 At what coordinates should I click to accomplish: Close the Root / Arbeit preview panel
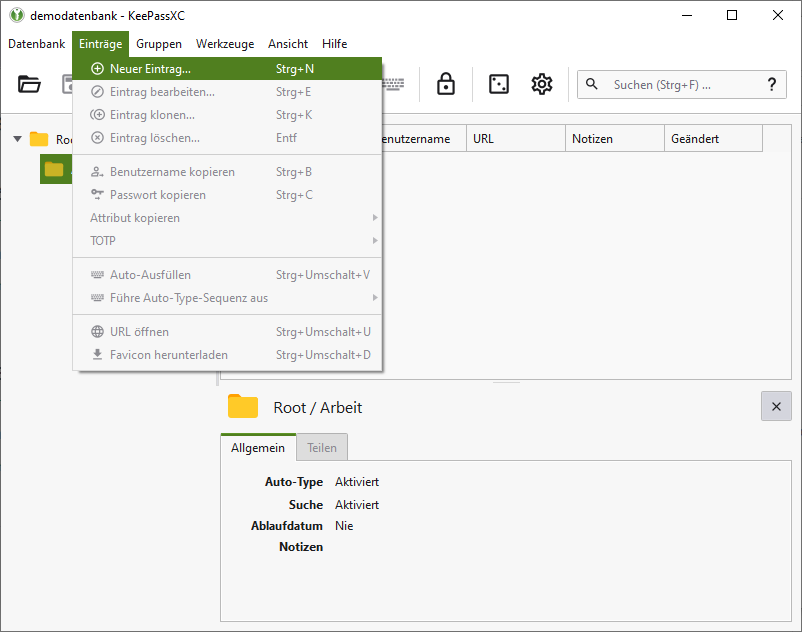pos(776,406)
